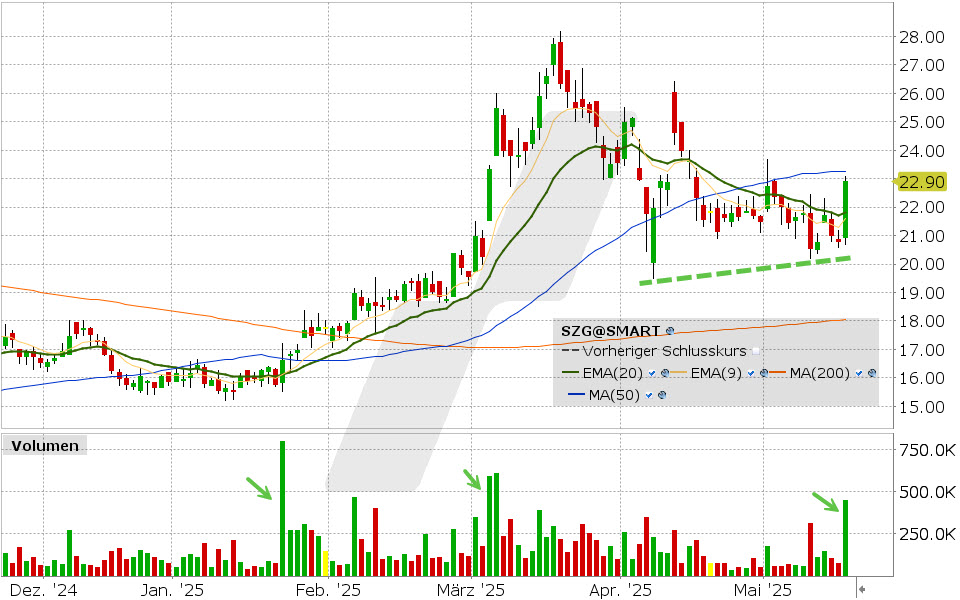Open settings icon next to SZG@SMART
Image resolution: width=960 pixels, height=600 pixels.
tap(670, 331)
